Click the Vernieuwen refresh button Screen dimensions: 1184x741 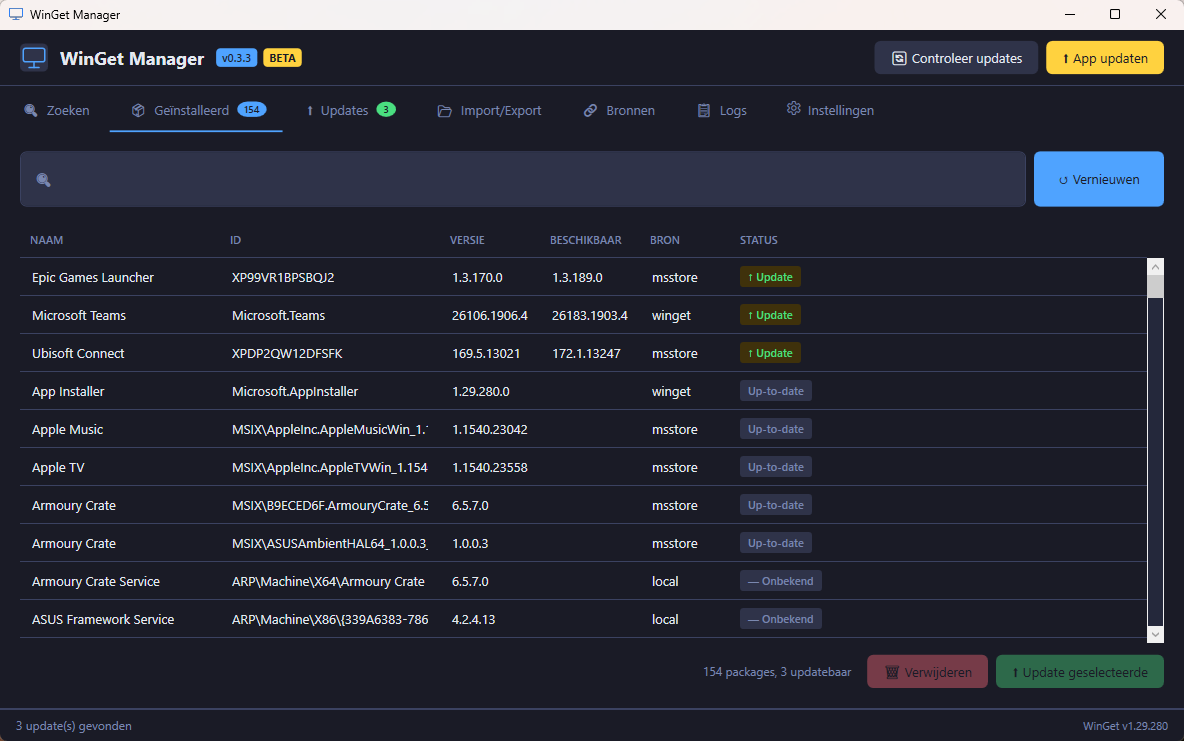click(1099, 179)
